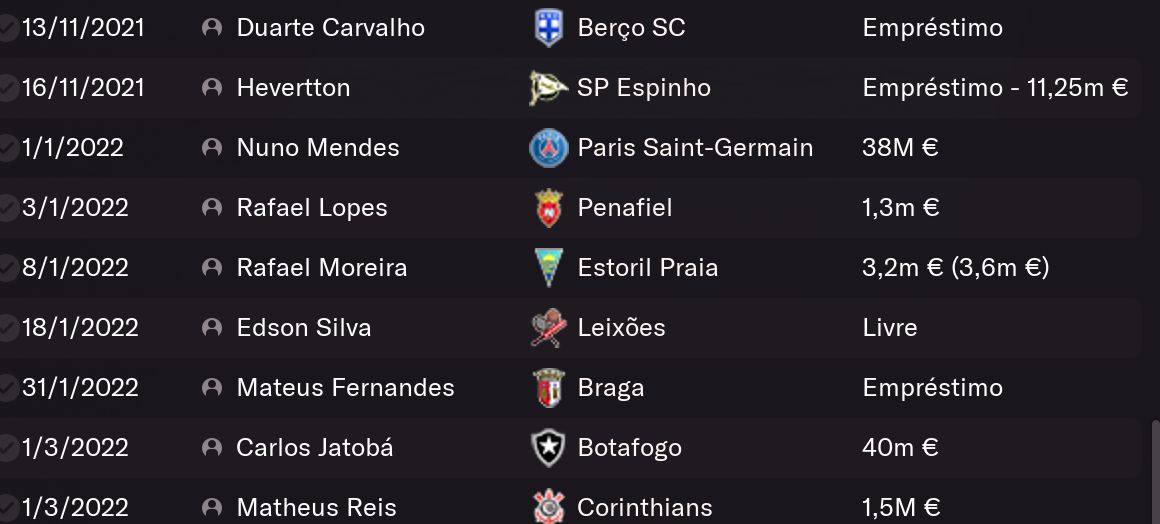Click the person icon beside Nuno Mendes
This screenshot has height=524, width=1160.
click(x=212, y=147)
